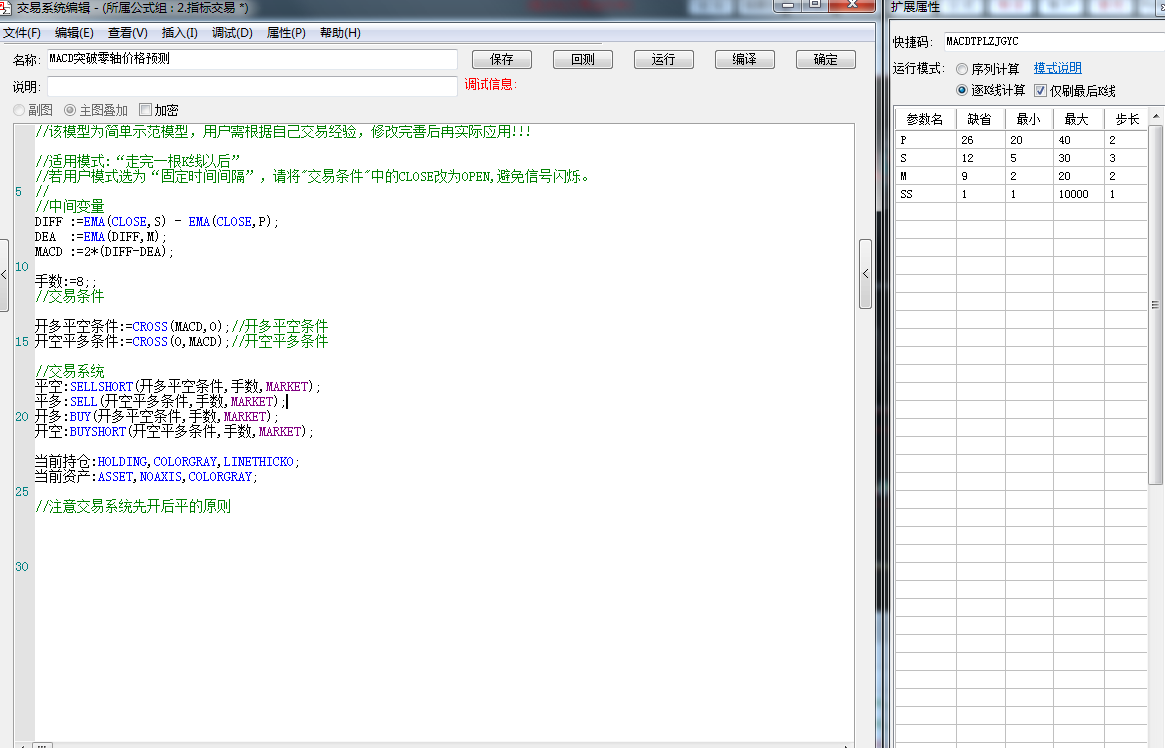Screen dimensions: 1165x748
Task: Focus the 名称 input field
Action: click(x=253, y=59)
